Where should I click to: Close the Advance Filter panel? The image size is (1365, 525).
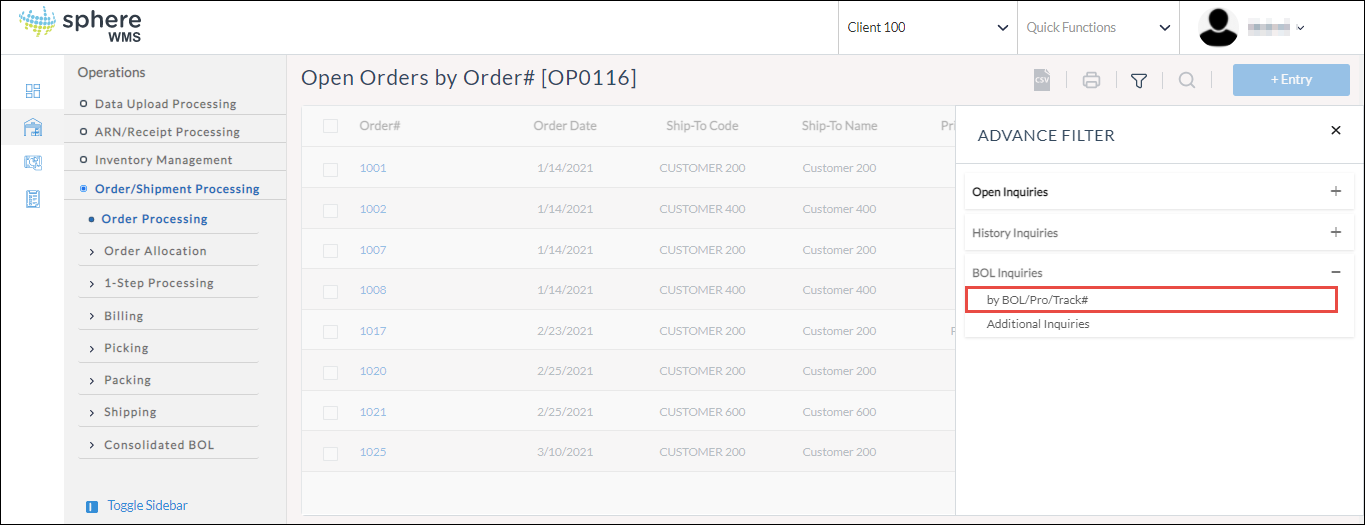1336,130
